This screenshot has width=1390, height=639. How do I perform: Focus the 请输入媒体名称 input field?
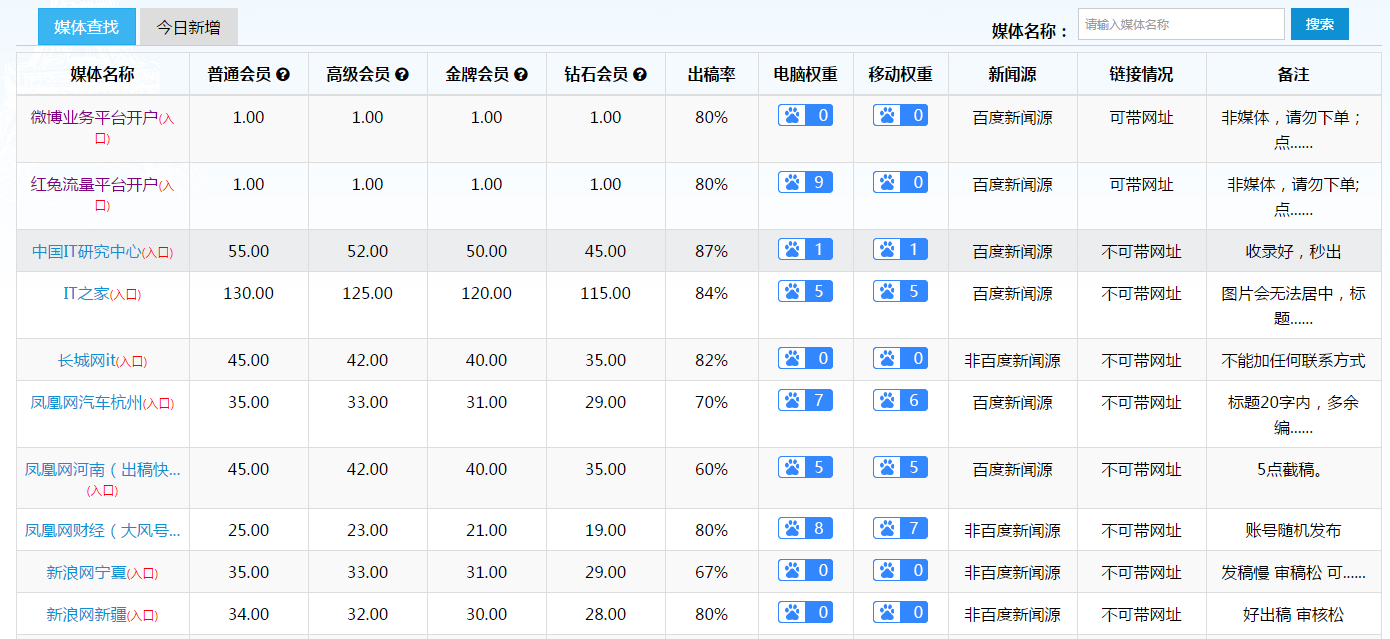coord(1181,24)
